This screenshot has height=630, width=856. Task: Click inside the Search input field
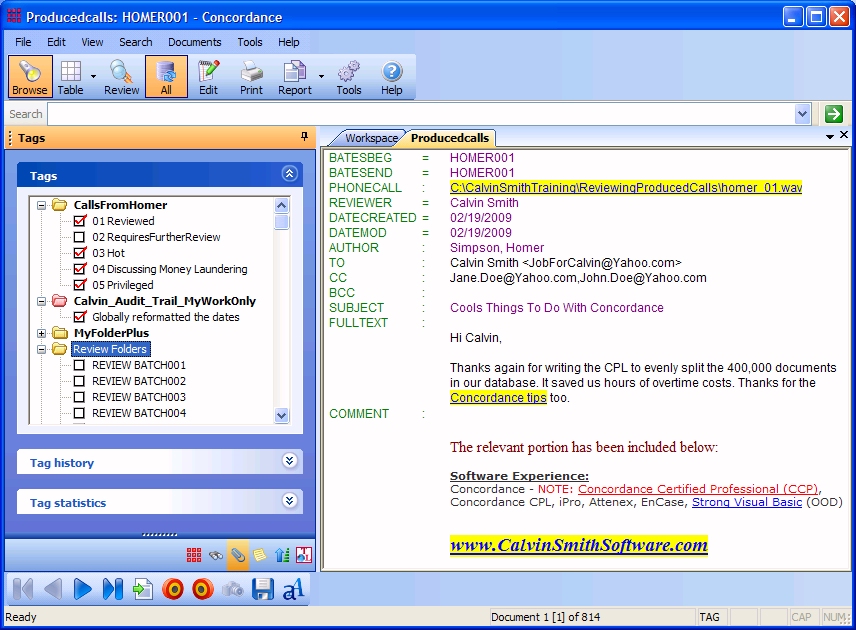pos(420,114)
